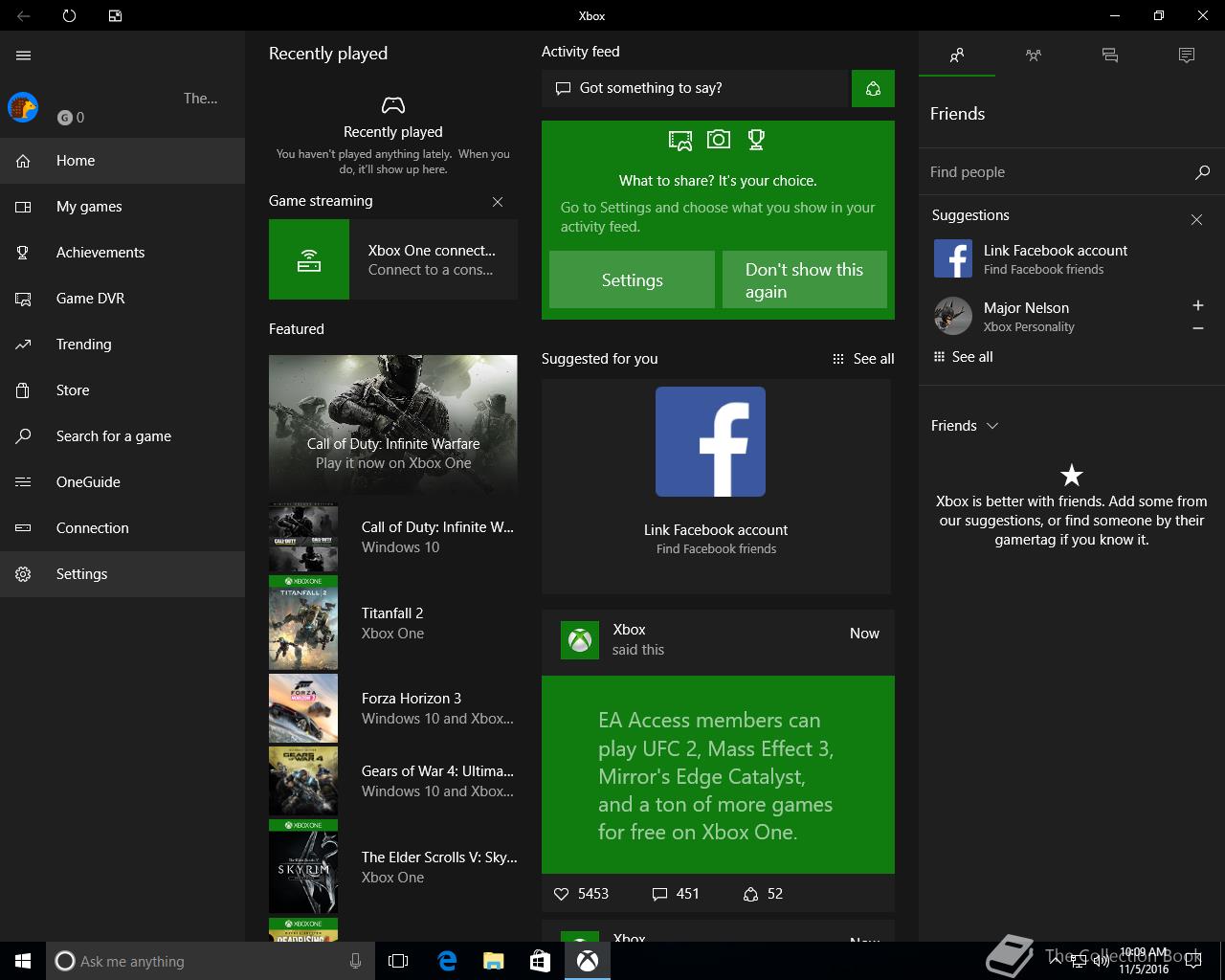Open Trending section
Image resolution: width=1225 pixels, height=980 pixels.
[x=122, y=345]
